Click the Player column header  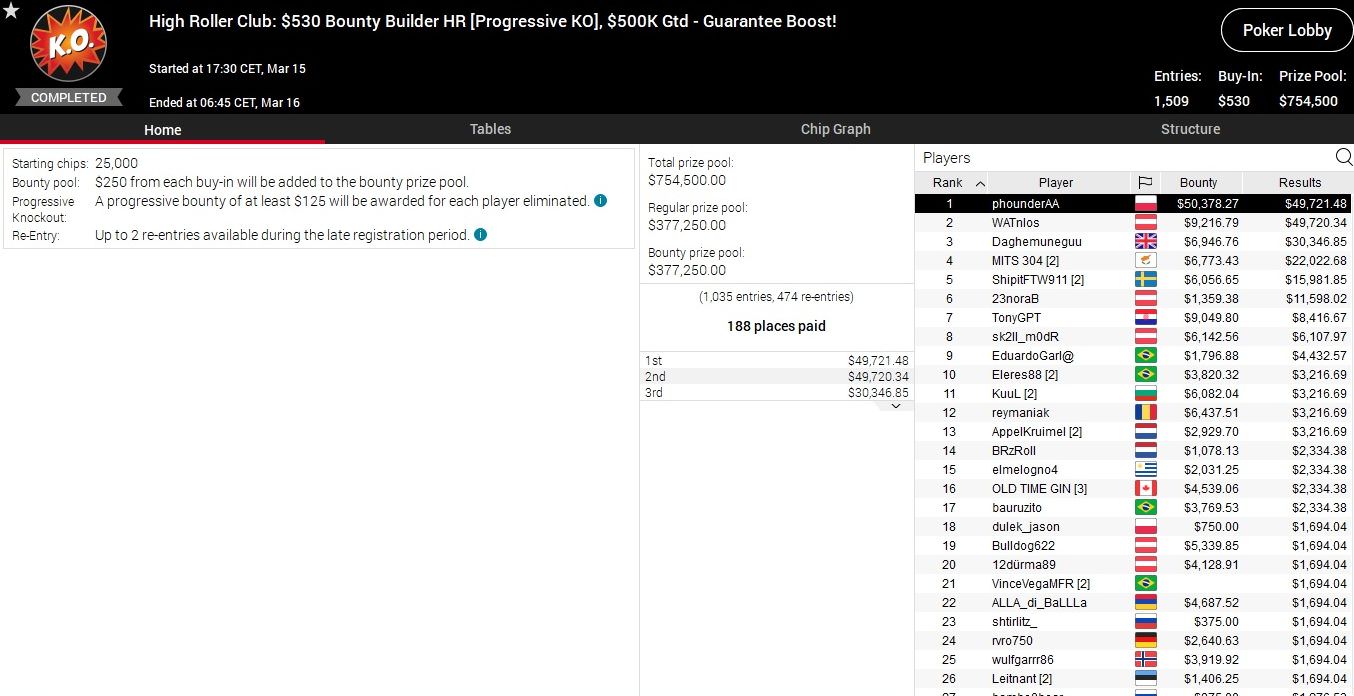1055,183
